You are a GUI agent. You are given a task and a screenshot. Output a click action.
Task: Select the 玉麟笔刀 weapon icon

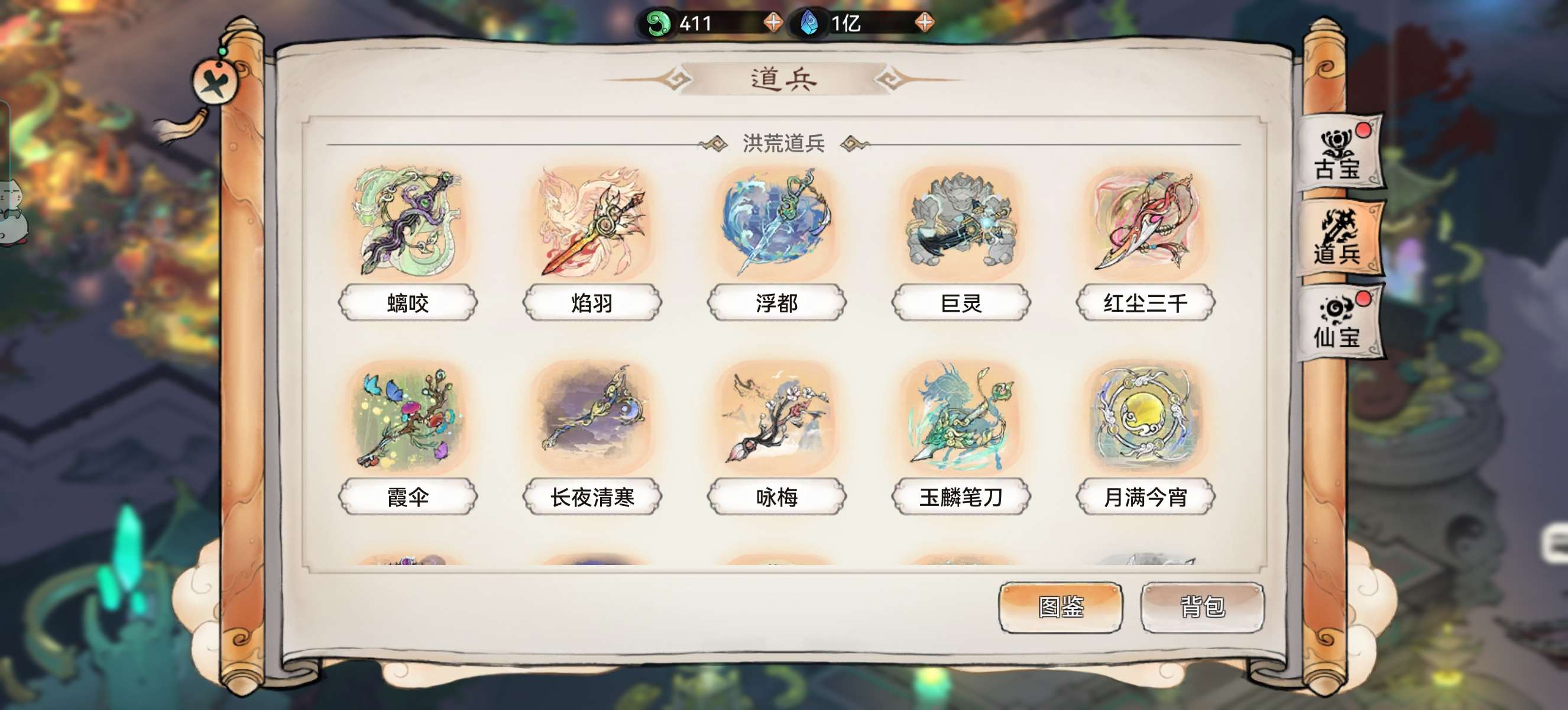[x=962, y=417]
